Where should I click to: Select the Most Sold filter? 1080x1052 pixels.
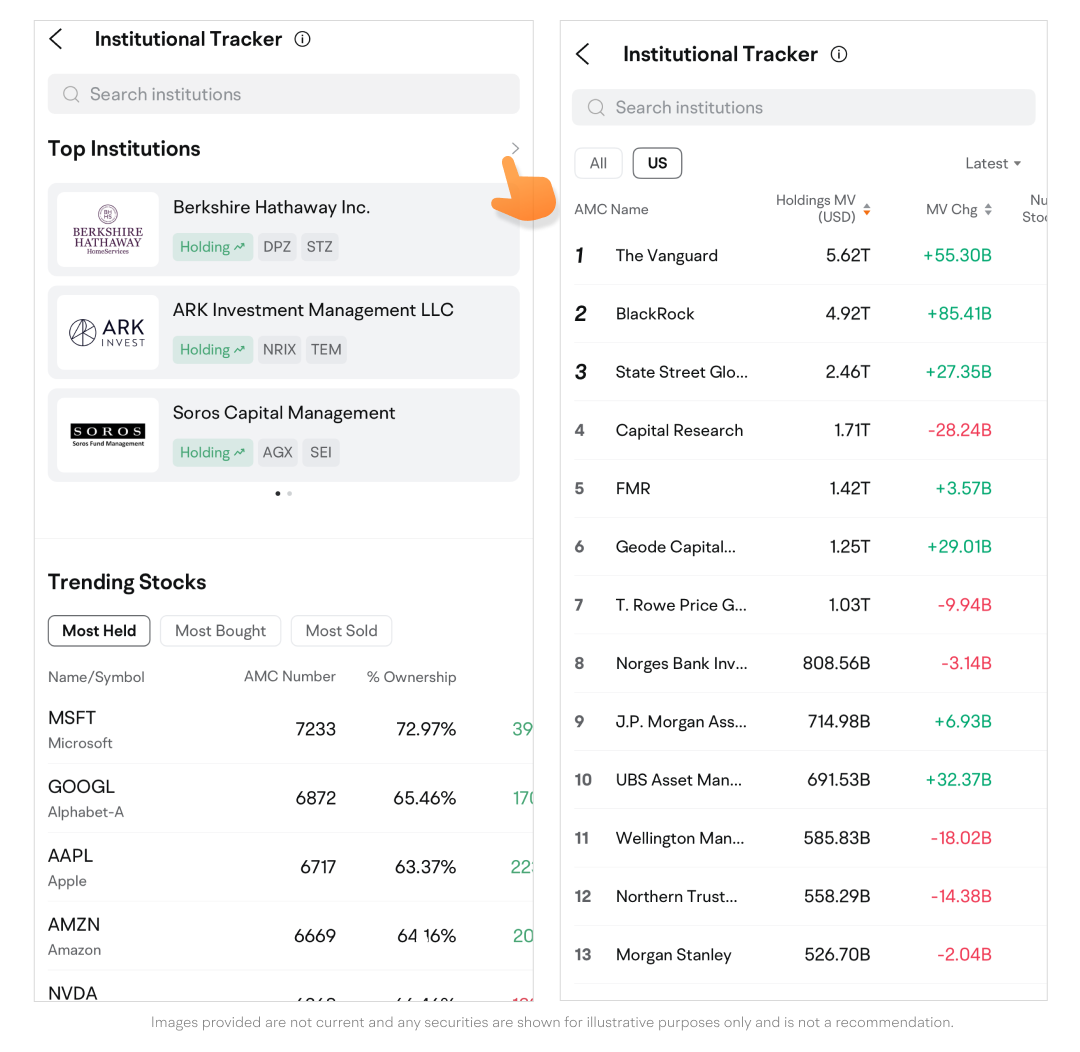click(x=341, y=631)
